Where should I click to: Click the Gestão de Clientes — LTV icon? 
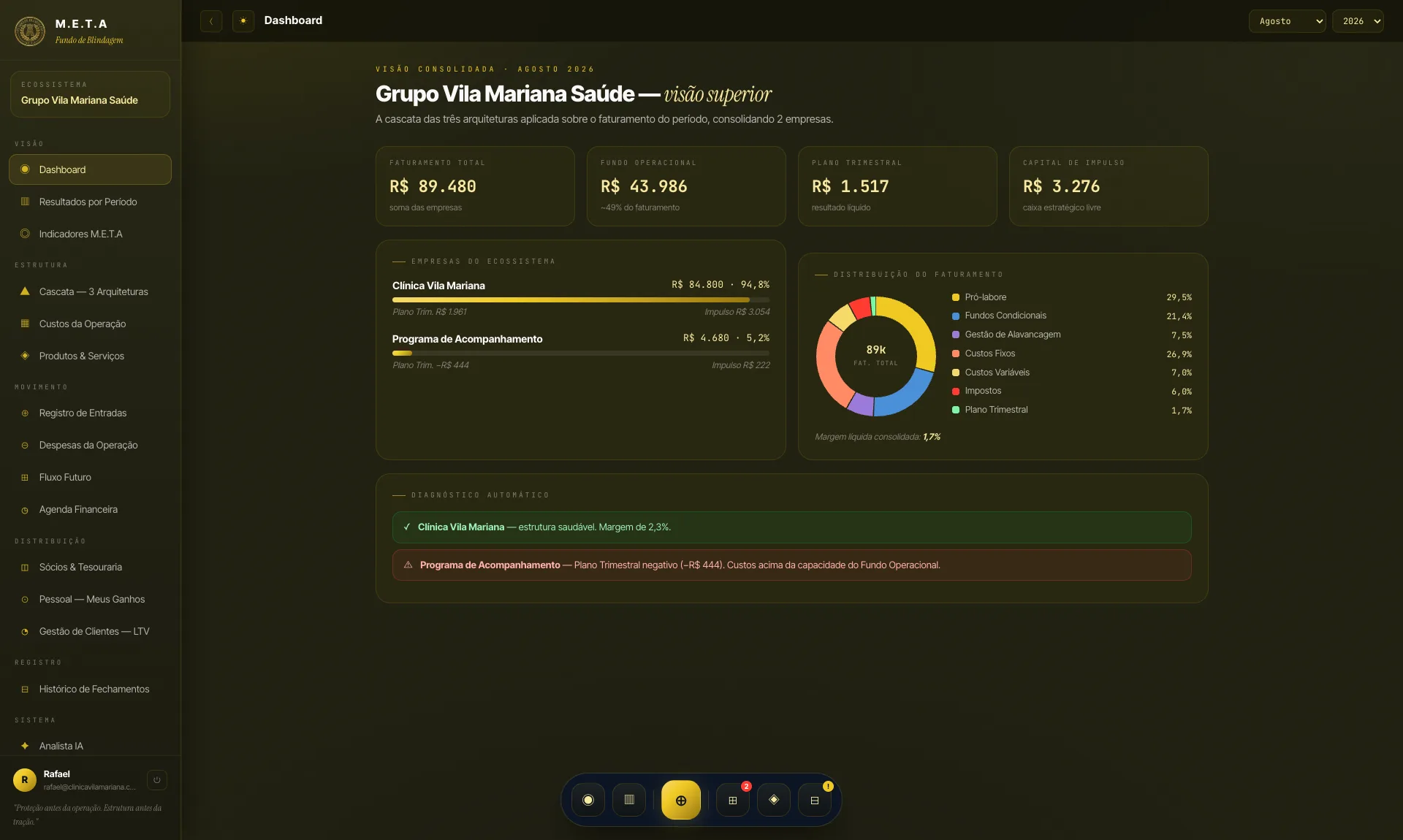point(25,632)
